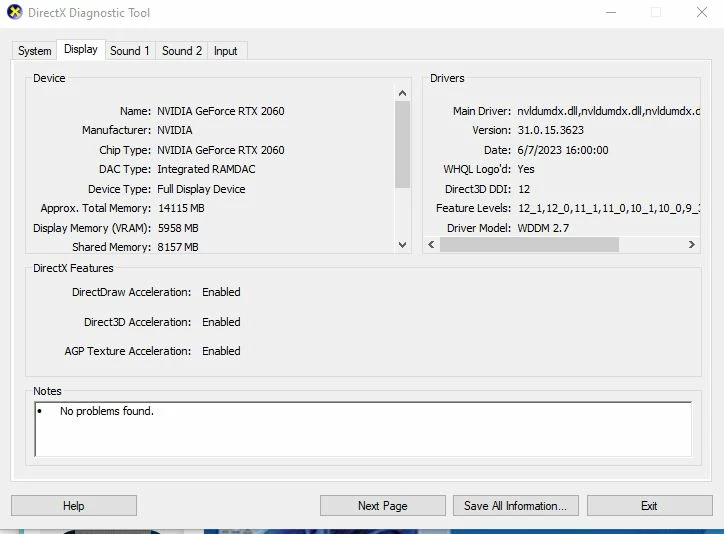
Task: Click Drivers panel scroll left arrow
Action: [431, 245]
